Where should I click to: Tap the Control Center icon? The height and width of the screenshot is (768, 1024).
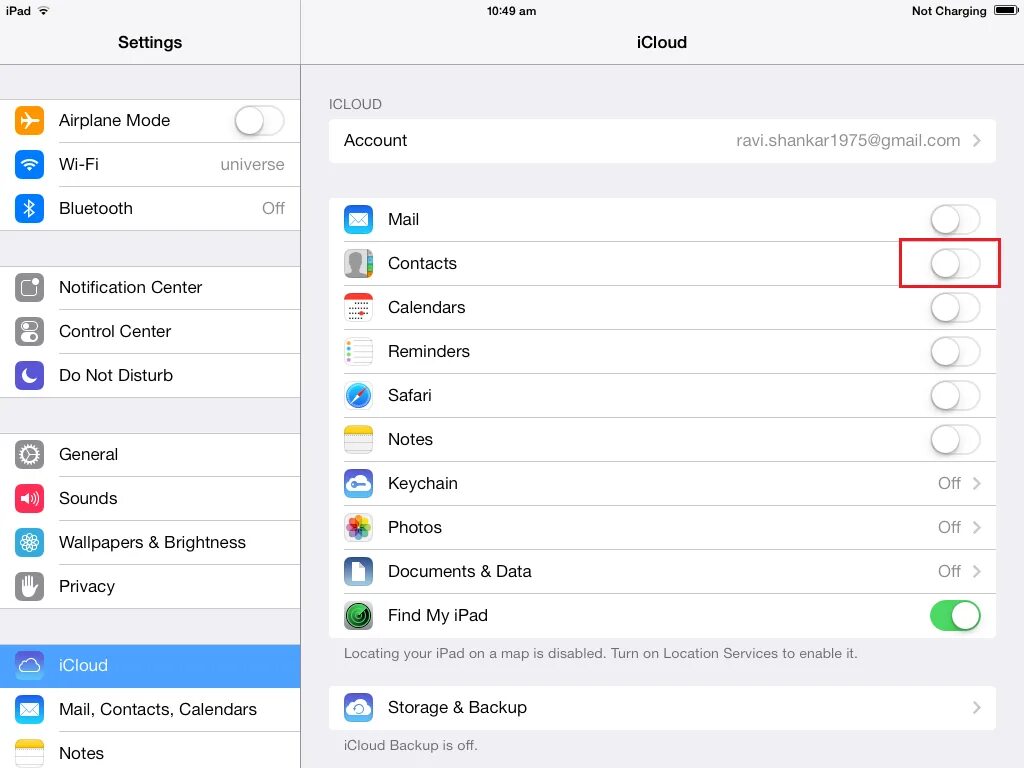pos(29,331)
